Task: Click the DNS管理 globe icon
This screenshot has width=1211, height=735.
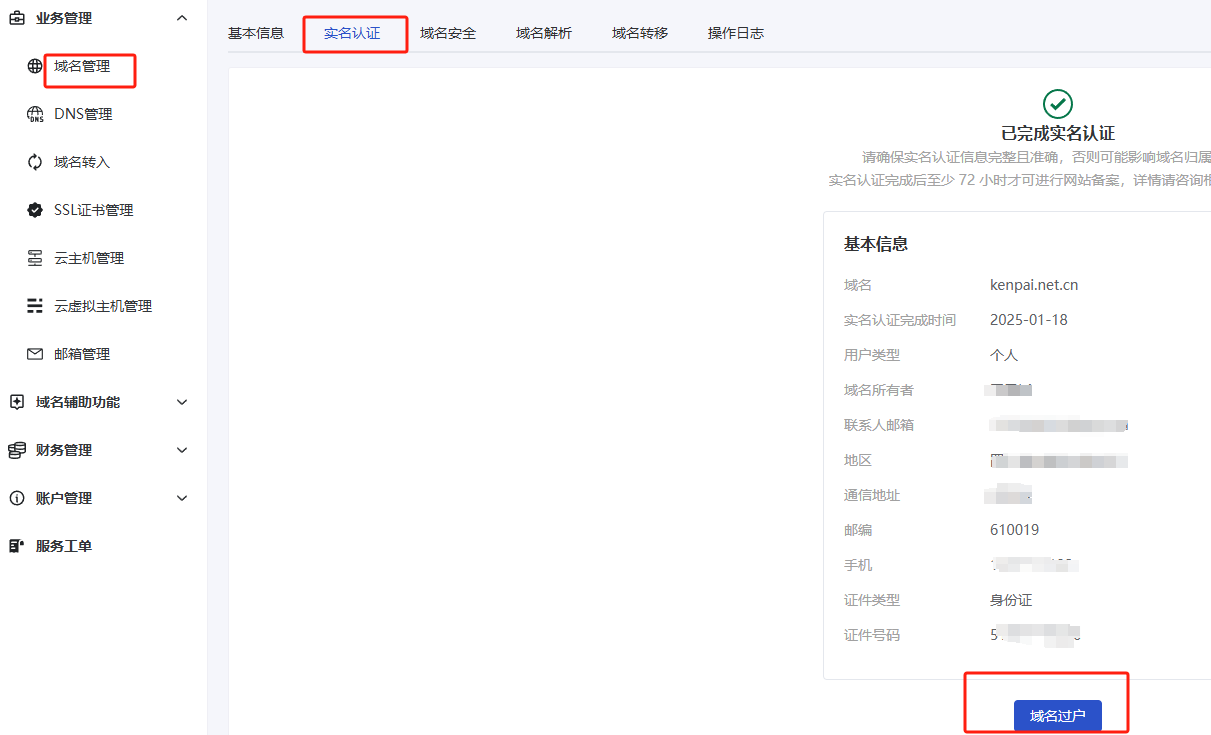Action: coord(35,115)
